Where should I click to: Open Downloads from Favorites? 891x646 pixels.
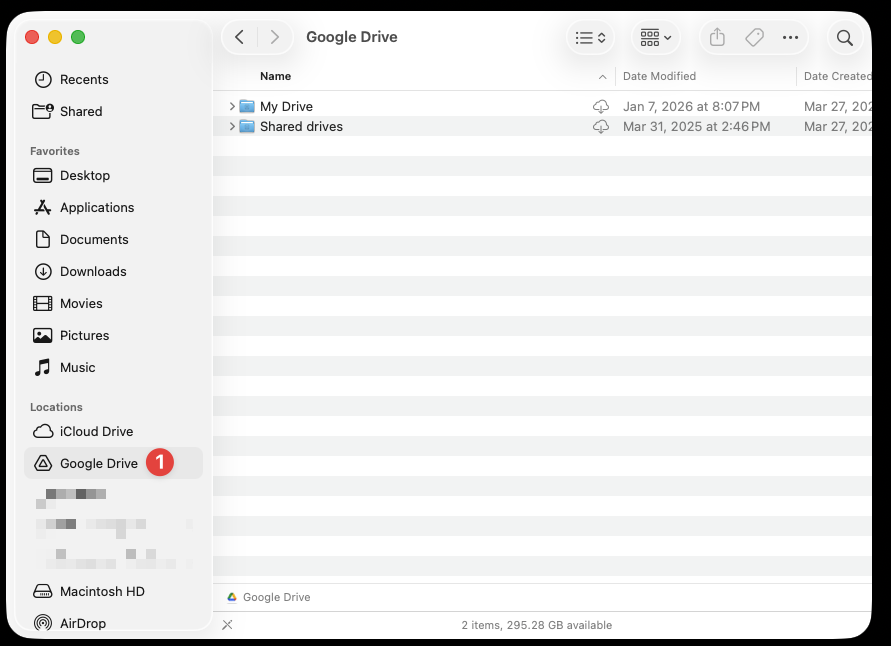coord(93,271)
